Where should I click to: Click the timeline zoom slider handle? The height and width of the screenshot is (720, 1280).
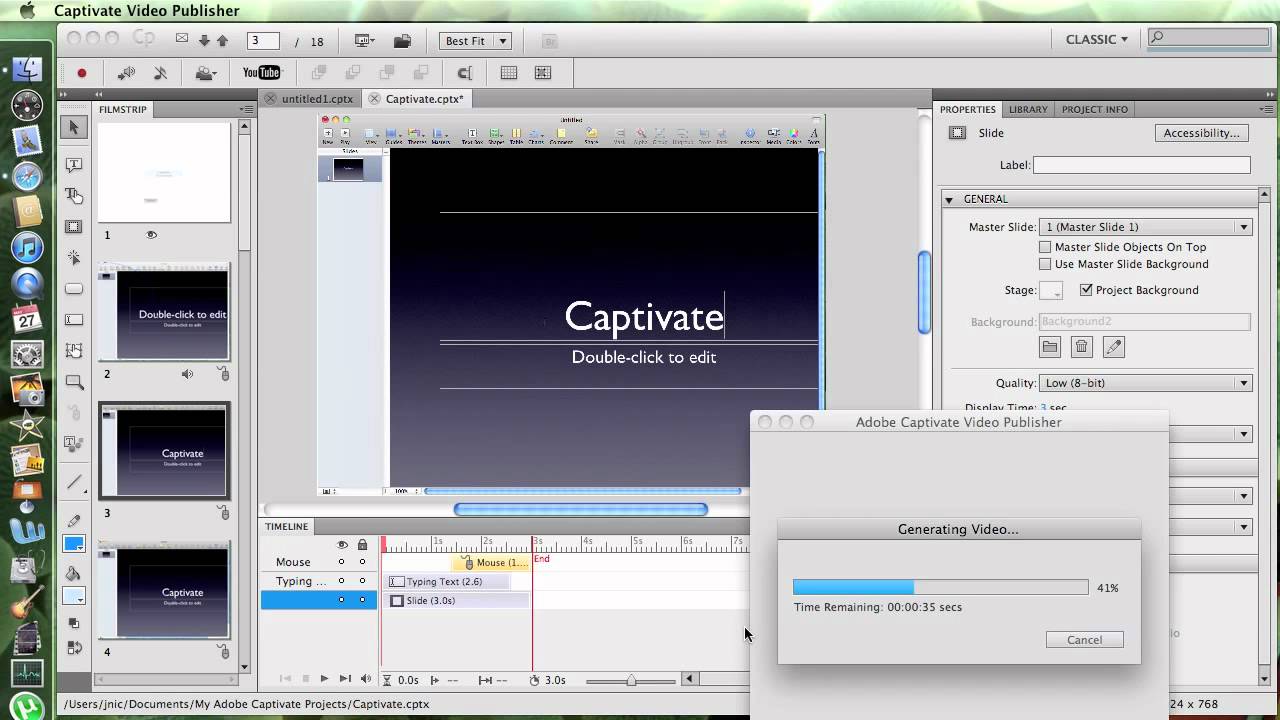coord(631,680)
